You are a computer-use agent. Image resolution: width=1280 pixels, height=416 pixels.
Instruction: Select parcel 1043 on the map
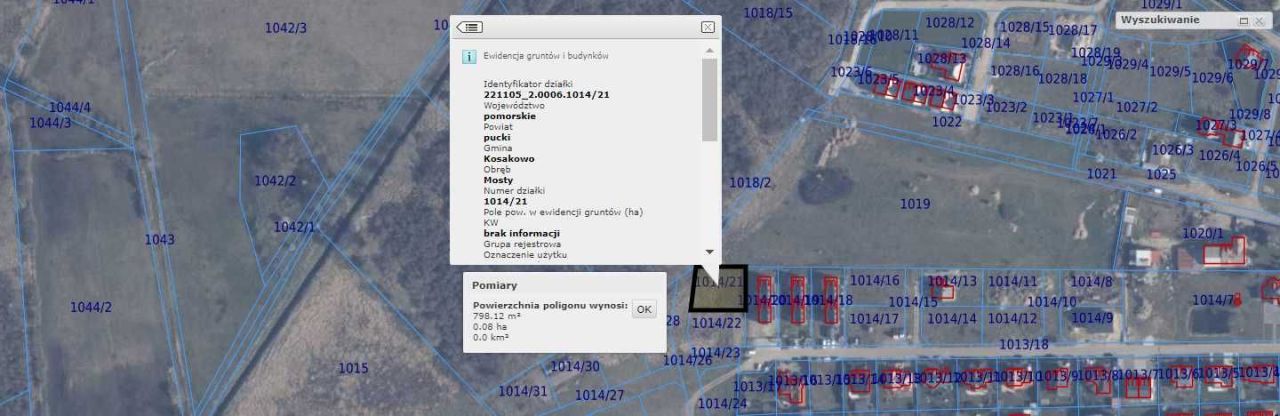[159, 239]
